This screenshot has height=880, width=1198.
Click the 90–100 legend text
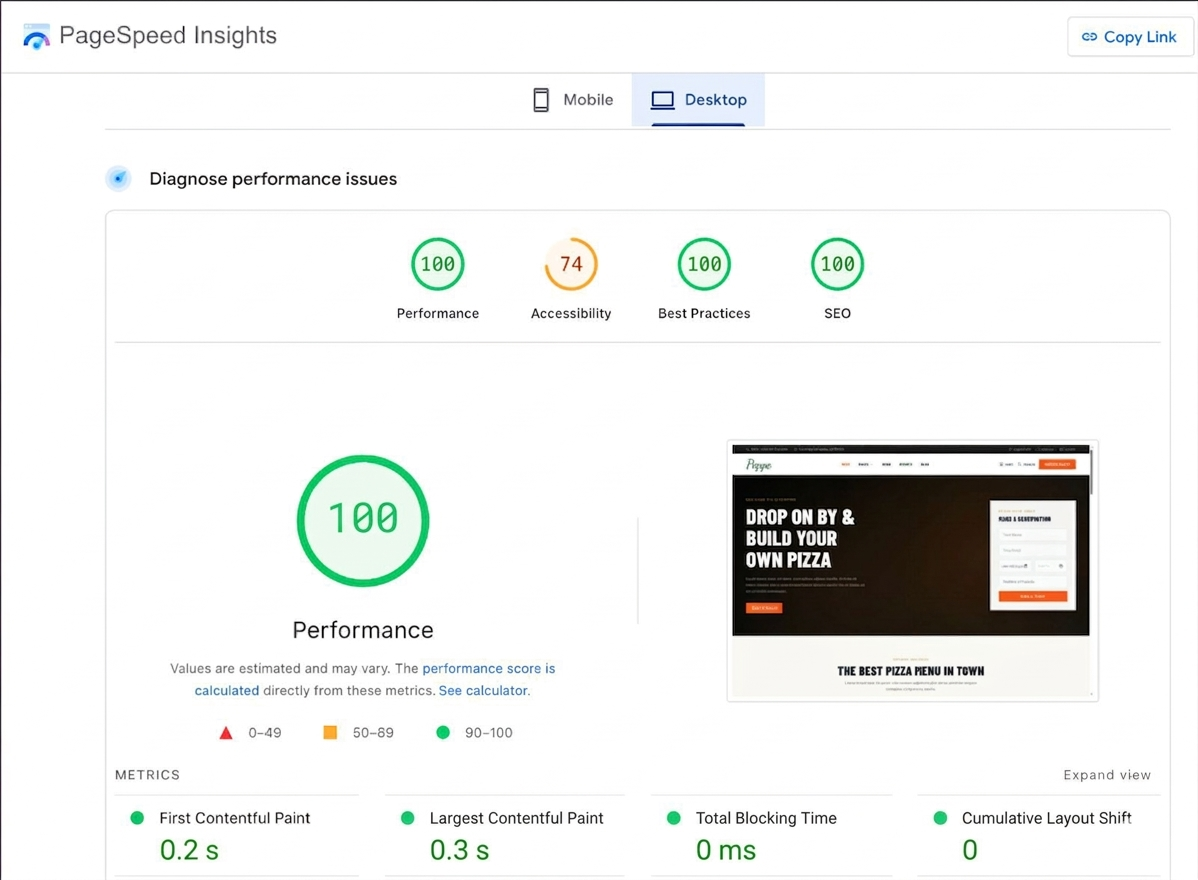489,733
